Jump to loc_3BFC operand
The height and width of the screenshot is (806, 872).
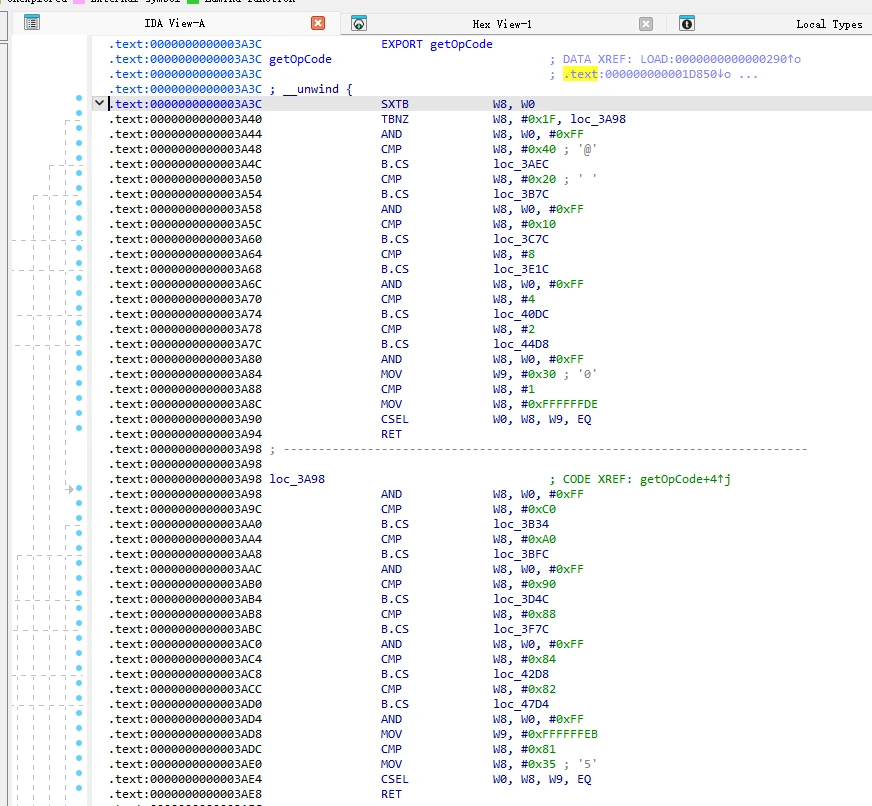click(x=521, y=554)
